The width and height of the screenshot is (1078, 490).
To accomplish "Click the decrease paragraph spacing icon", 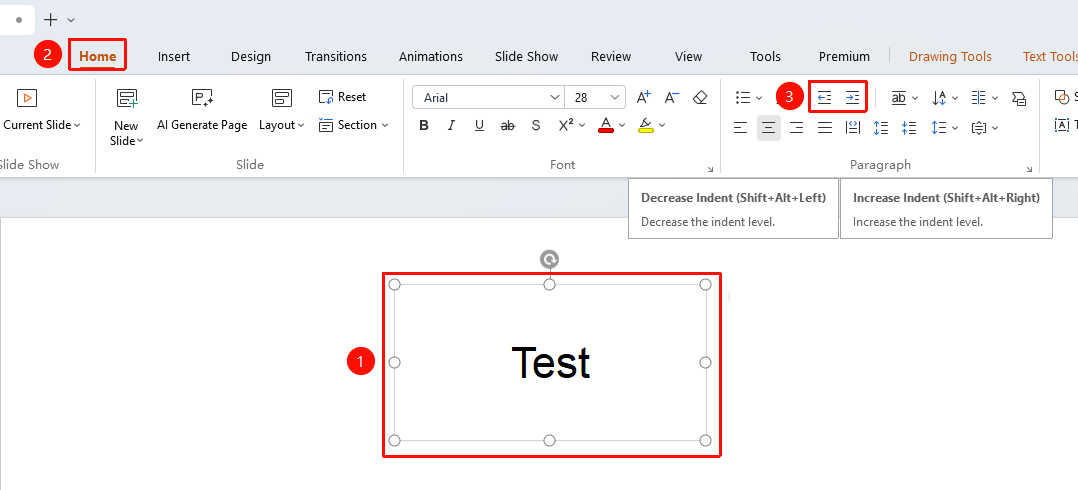I will click(909, 127).
